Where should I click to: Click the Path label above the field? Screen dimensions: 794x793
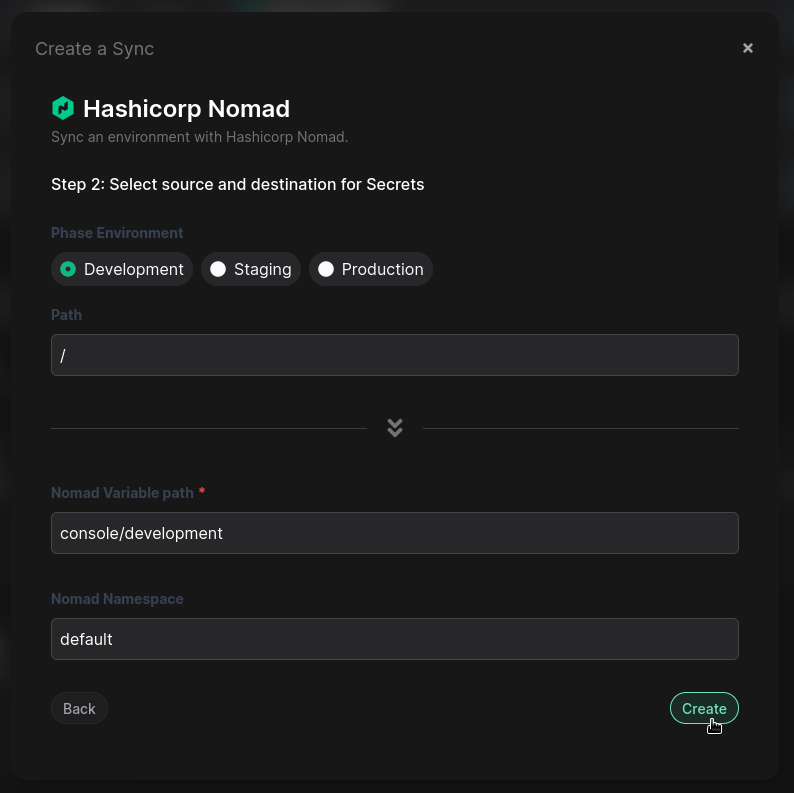tap(66, 315)
